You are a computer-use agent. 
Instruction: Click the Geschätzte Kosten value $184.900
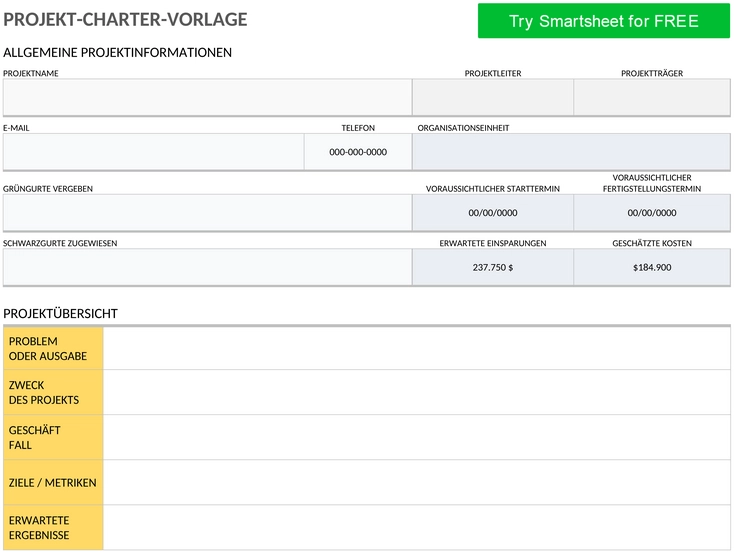652,267
